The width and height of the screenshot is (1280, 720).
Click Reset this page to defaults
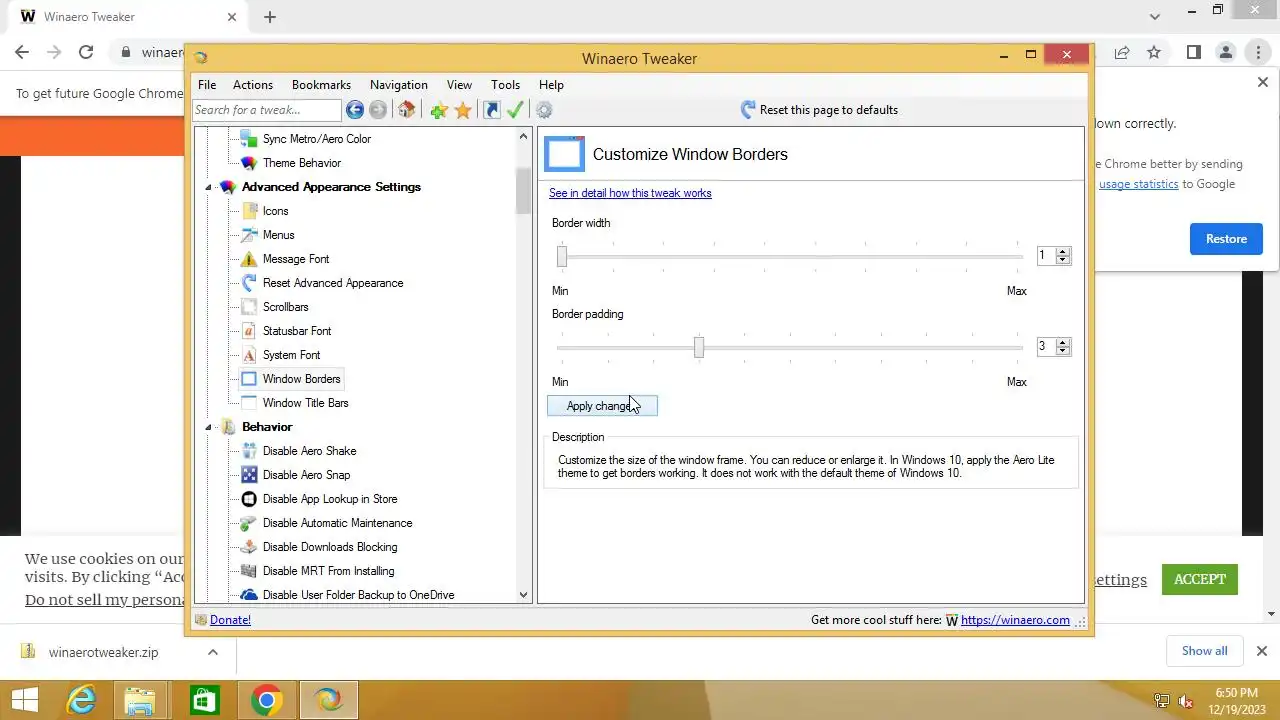(819, 110)
